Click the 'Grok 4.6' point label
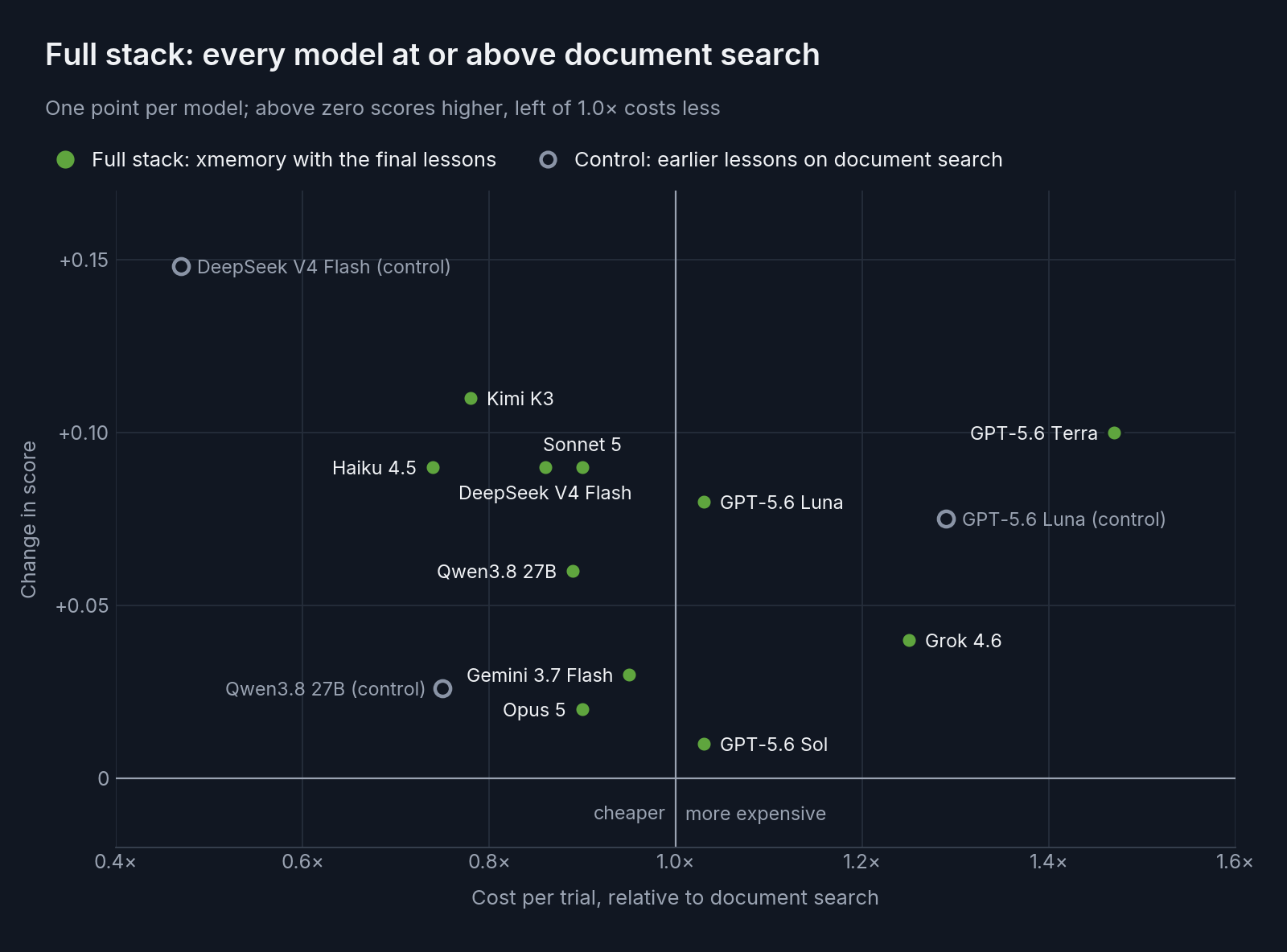1287x952 pixels. tap(964, 641)
